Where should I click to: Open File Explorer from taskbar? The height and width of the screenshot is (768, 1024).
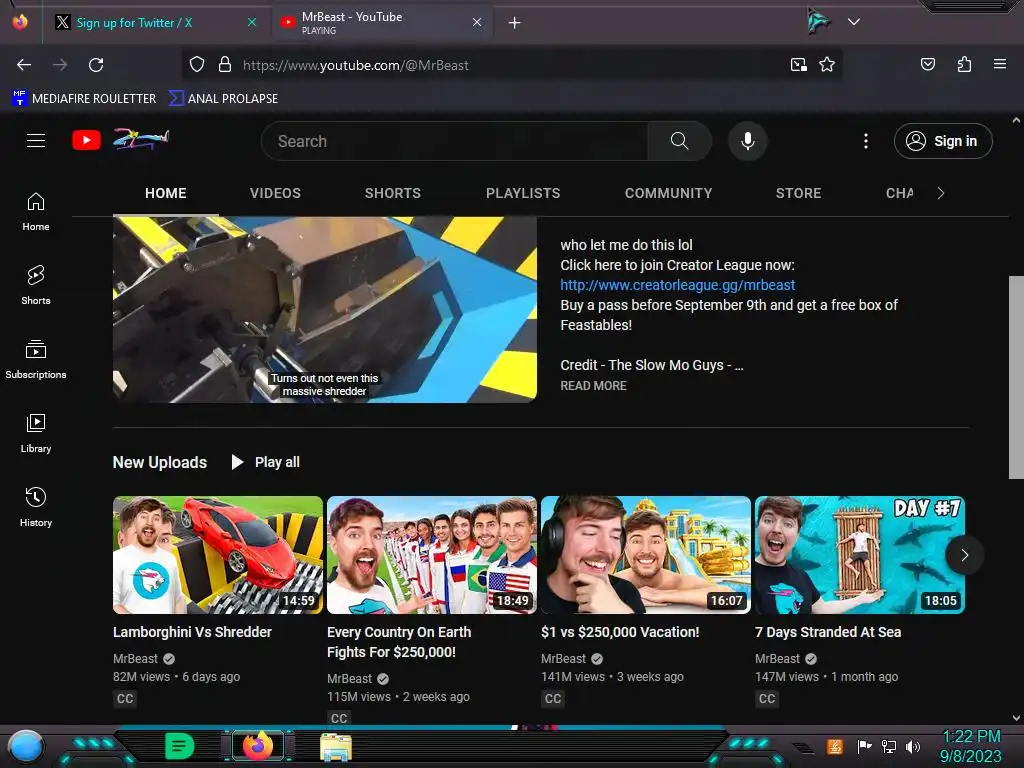pos(336,747)
